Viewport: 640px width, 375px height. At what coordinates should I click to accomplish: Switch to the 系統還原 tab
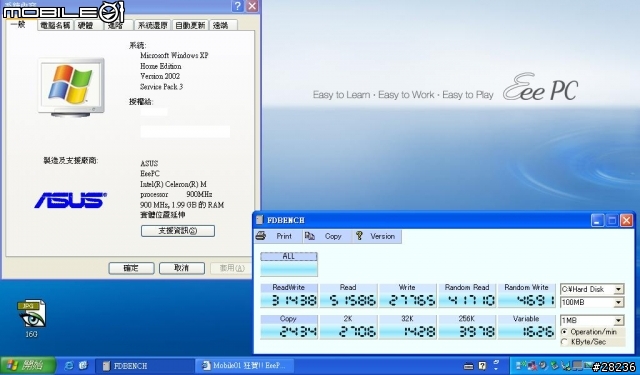tap(153, 25)
